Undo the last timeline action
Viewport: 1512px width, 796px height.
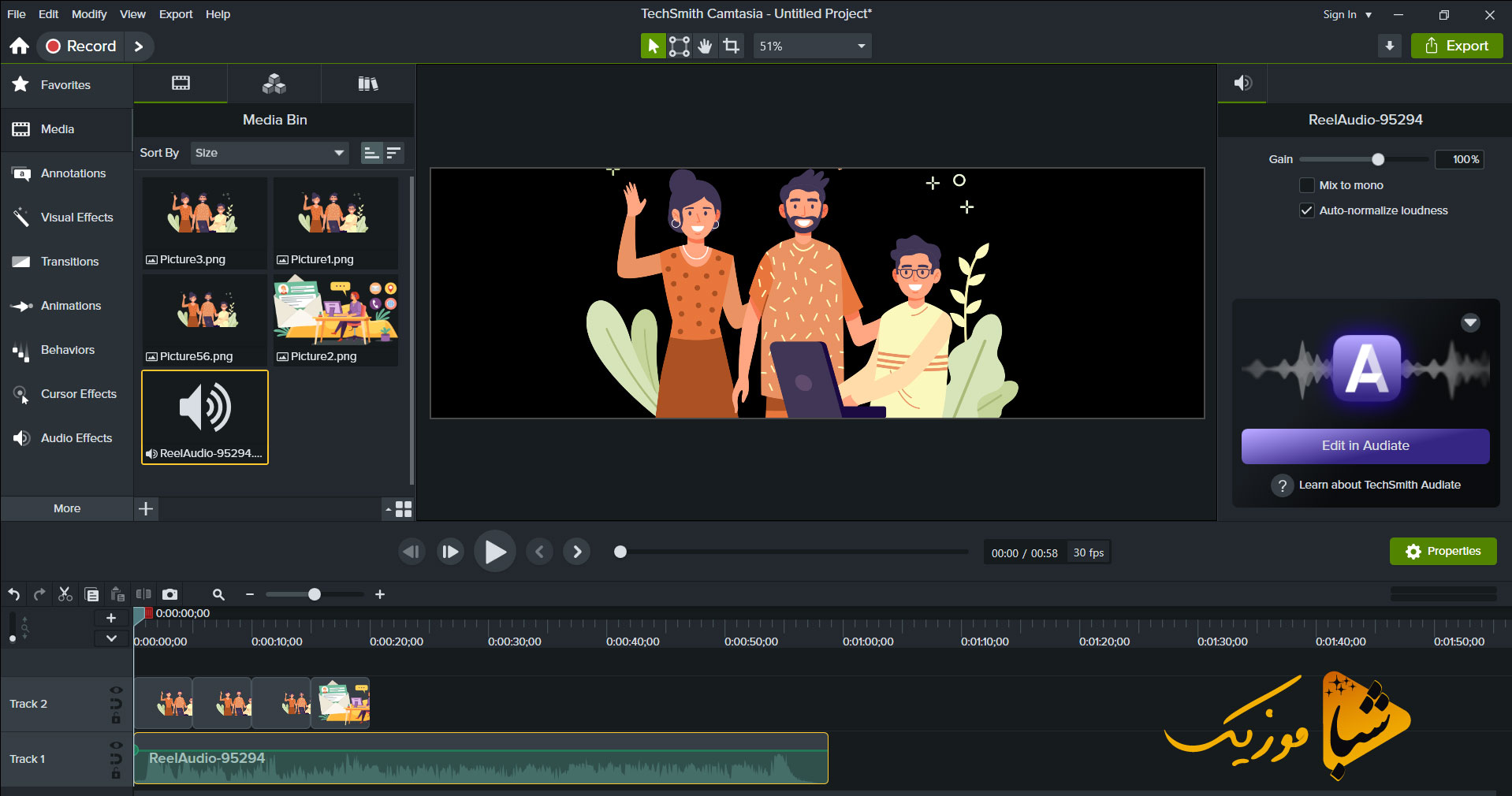point(14,594)
